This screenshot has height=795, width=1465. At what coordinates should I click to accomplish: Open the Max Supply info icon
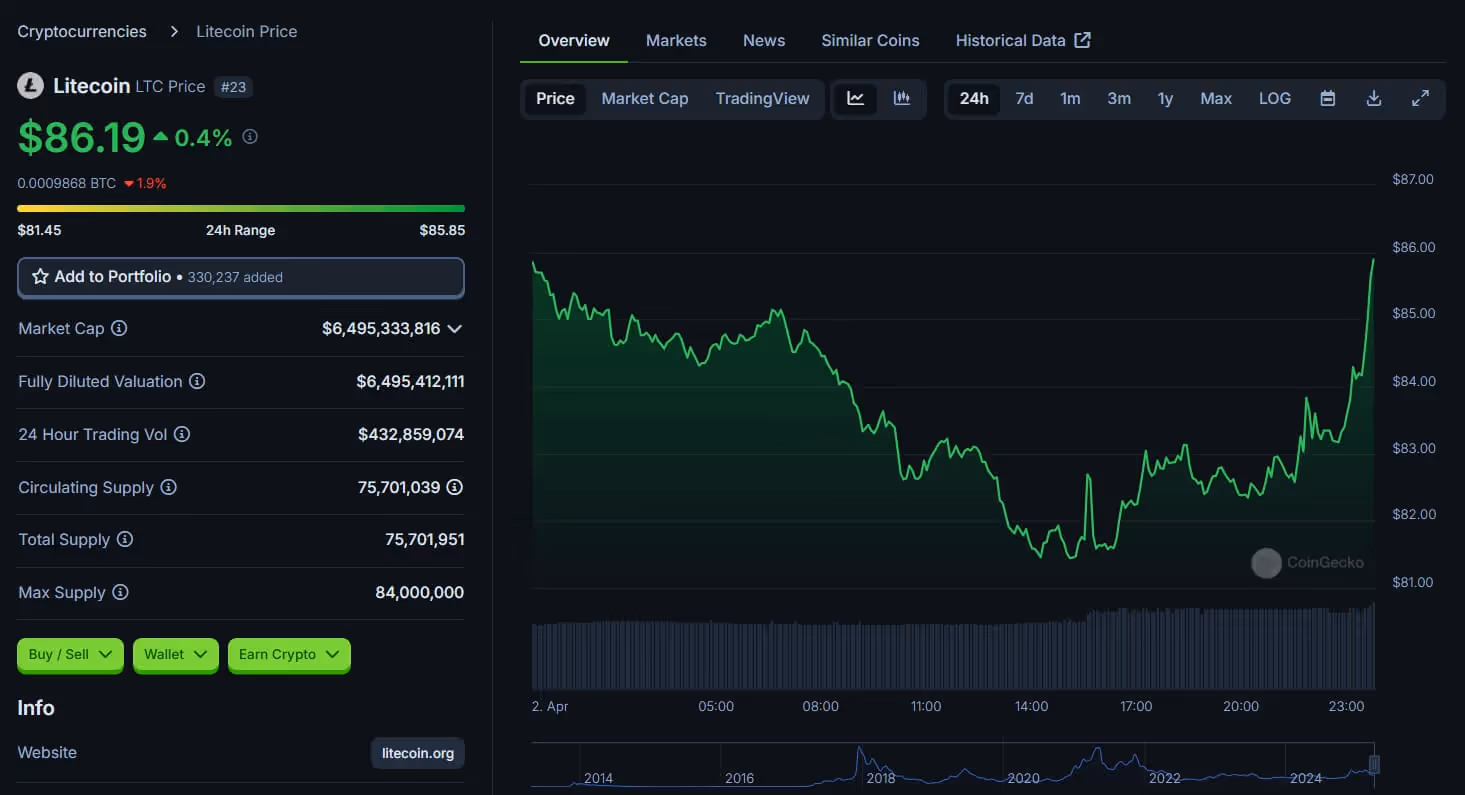120,592
